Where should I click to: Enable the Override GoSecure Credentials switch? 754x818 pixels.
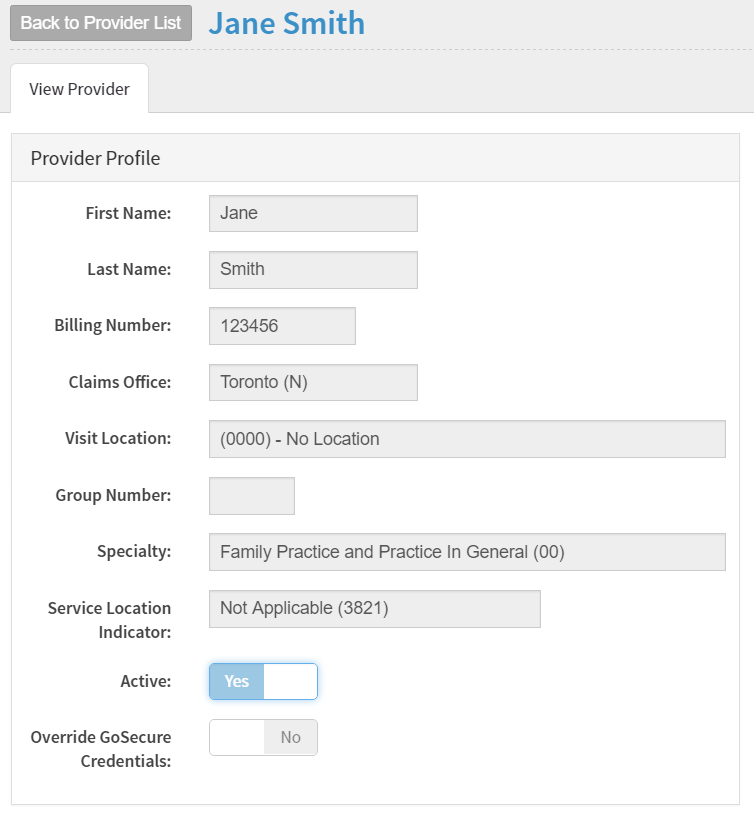point(263,738)
